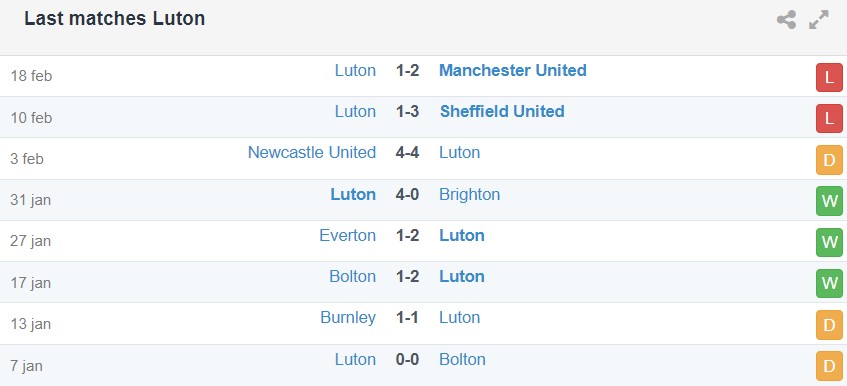Click the W badge for 17 jan Bolton match

click(x=829, y=284)
